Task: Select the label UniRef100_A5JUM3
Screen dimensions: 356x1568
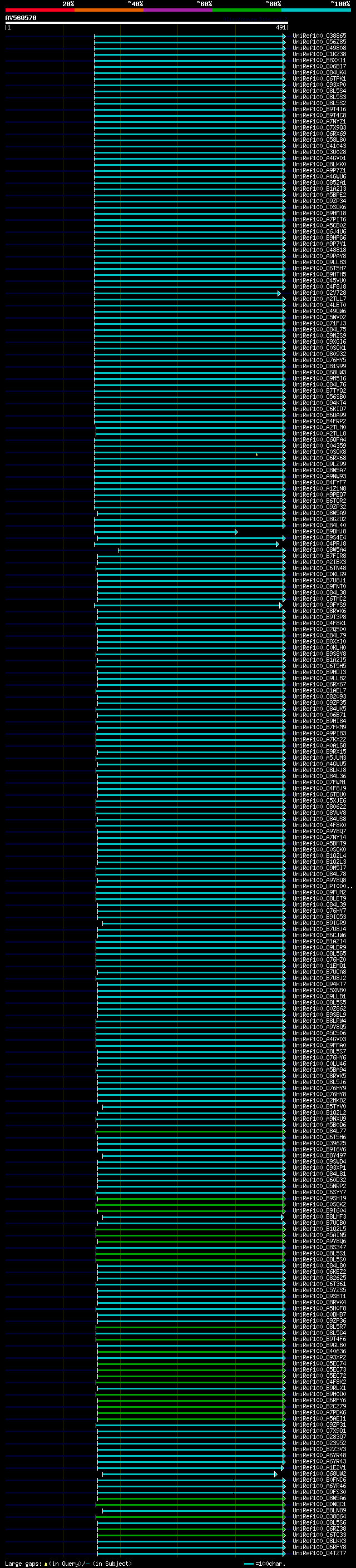Action: click(319, 758)
